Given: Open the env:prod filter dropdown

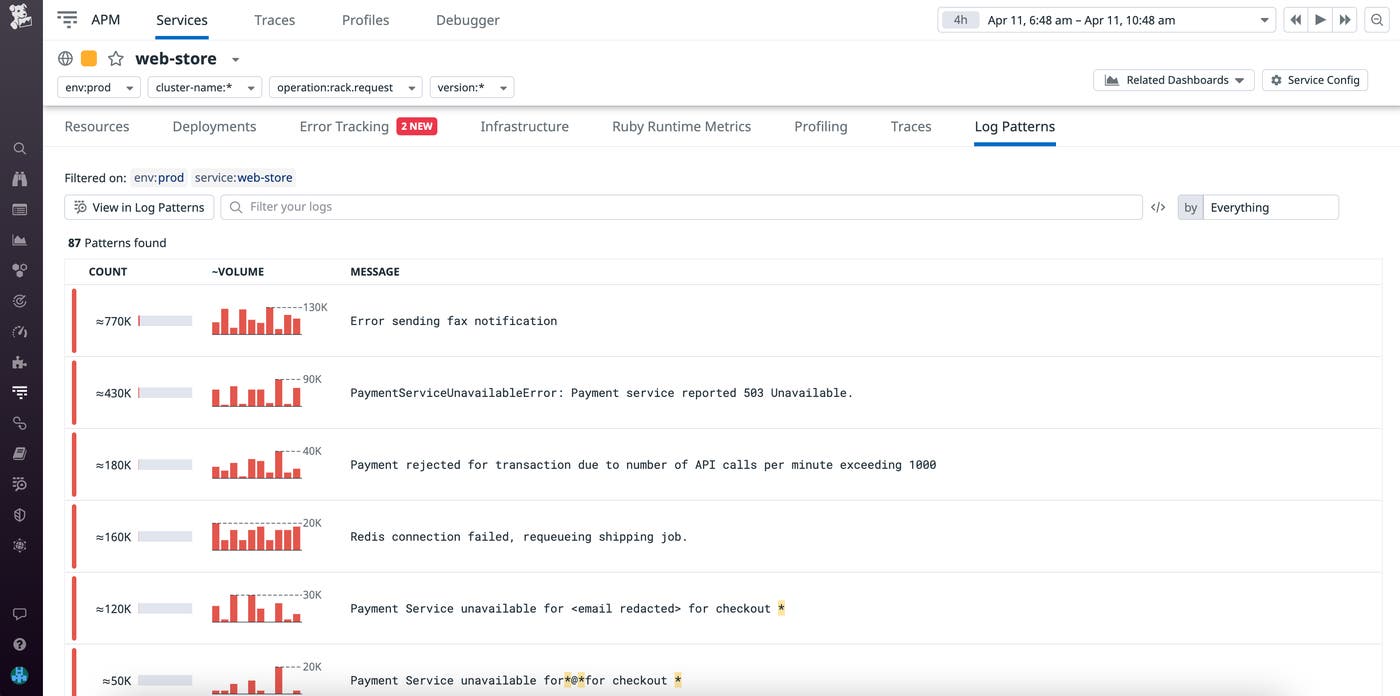Looking at the screenshot, I should click(98, 88).
